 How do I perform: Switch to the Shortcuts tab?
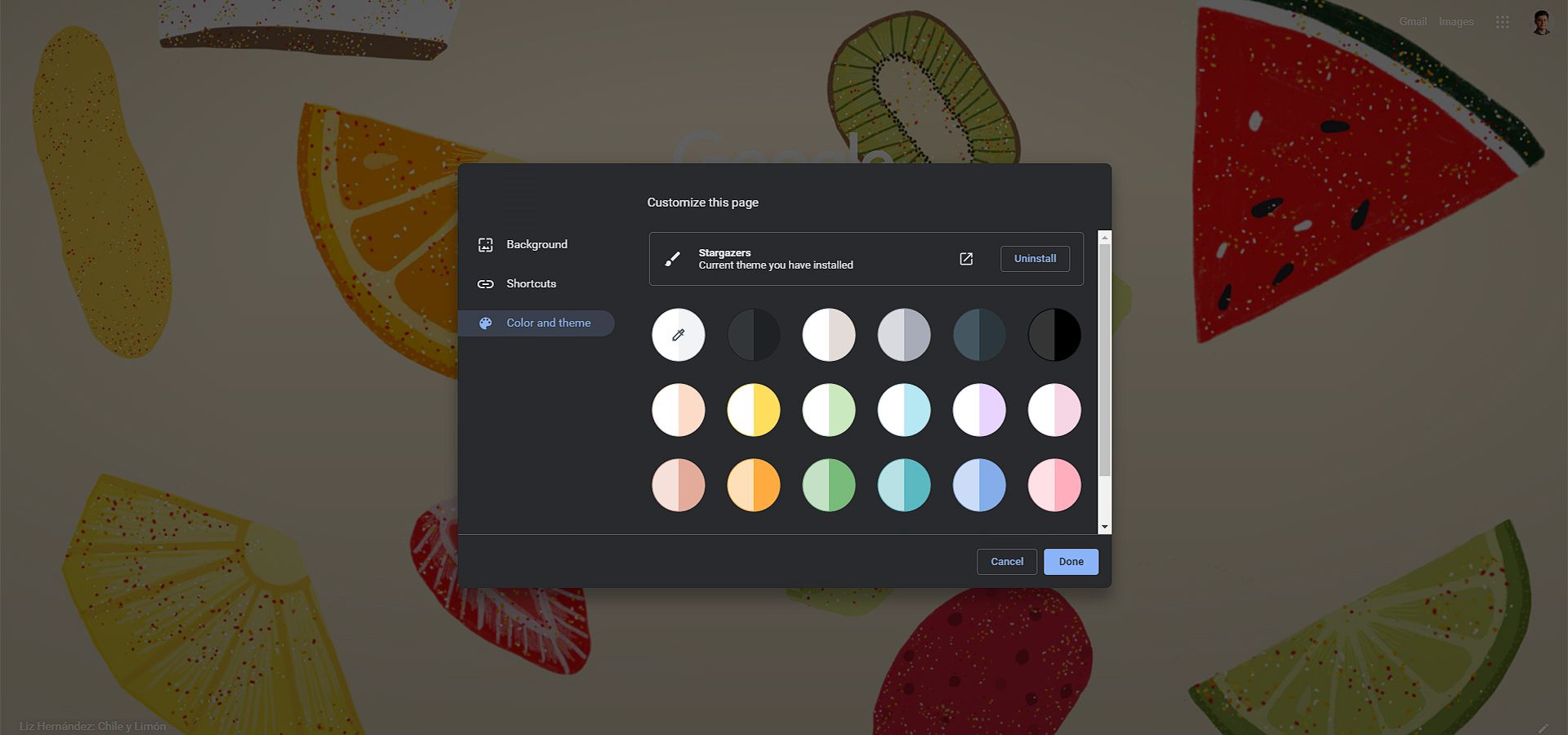click(531, 284)
